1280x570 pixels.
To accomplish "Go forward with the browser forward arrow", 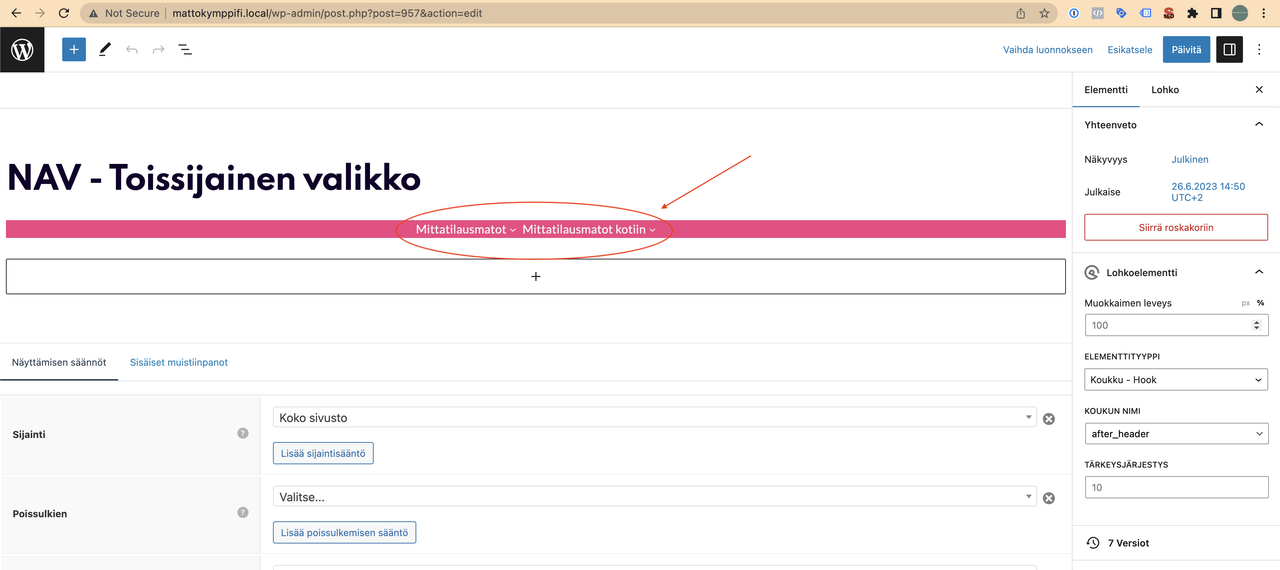I will 39,13.
